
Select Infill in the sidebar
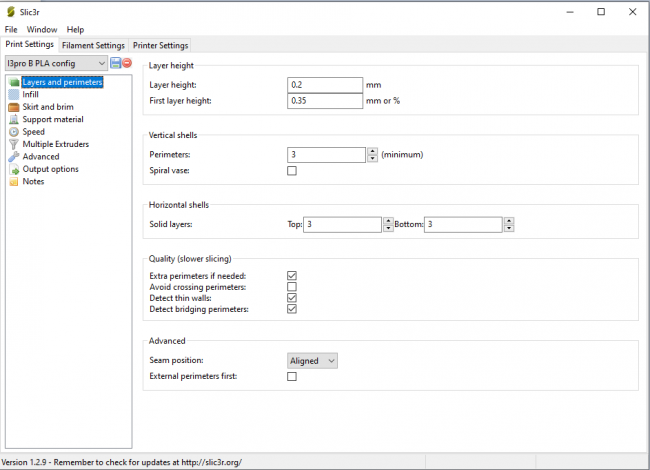pos(30,94)
